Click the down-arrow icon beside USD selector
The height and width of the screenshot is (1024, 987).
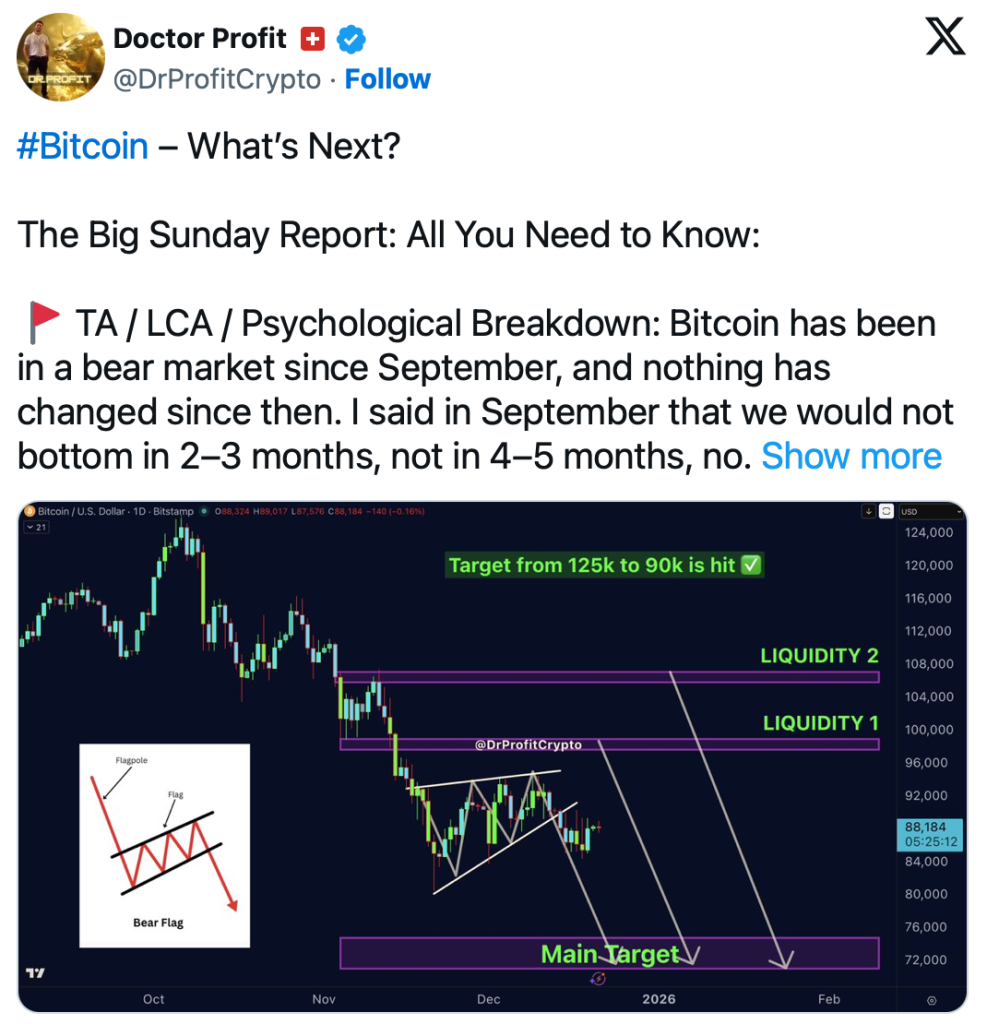click(x=868, y=511)
